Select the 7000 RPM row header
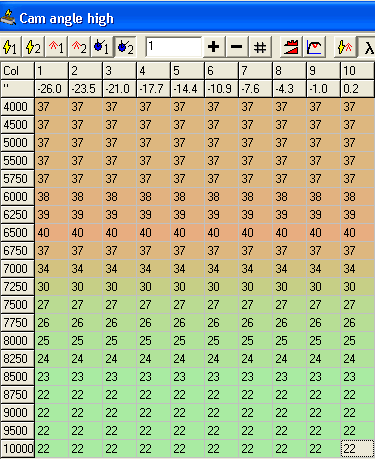This screenshot has width=375, height=459. [x=17, y=269]
